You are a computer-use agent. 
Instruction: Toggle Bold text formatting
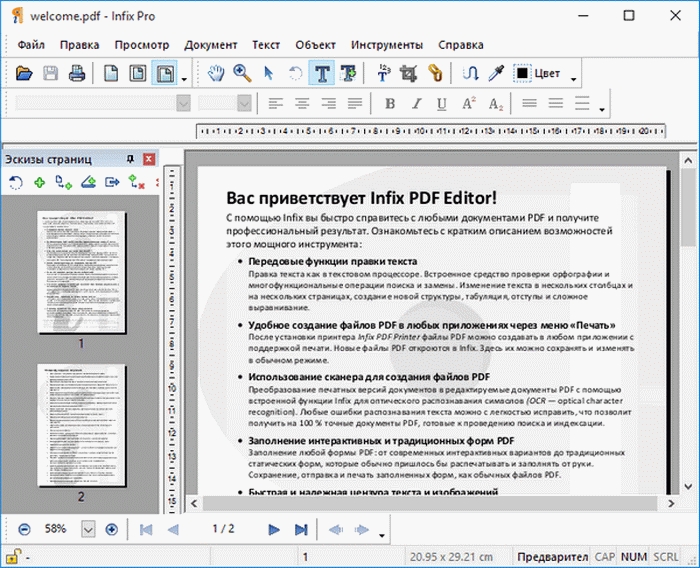pos(390,104)
